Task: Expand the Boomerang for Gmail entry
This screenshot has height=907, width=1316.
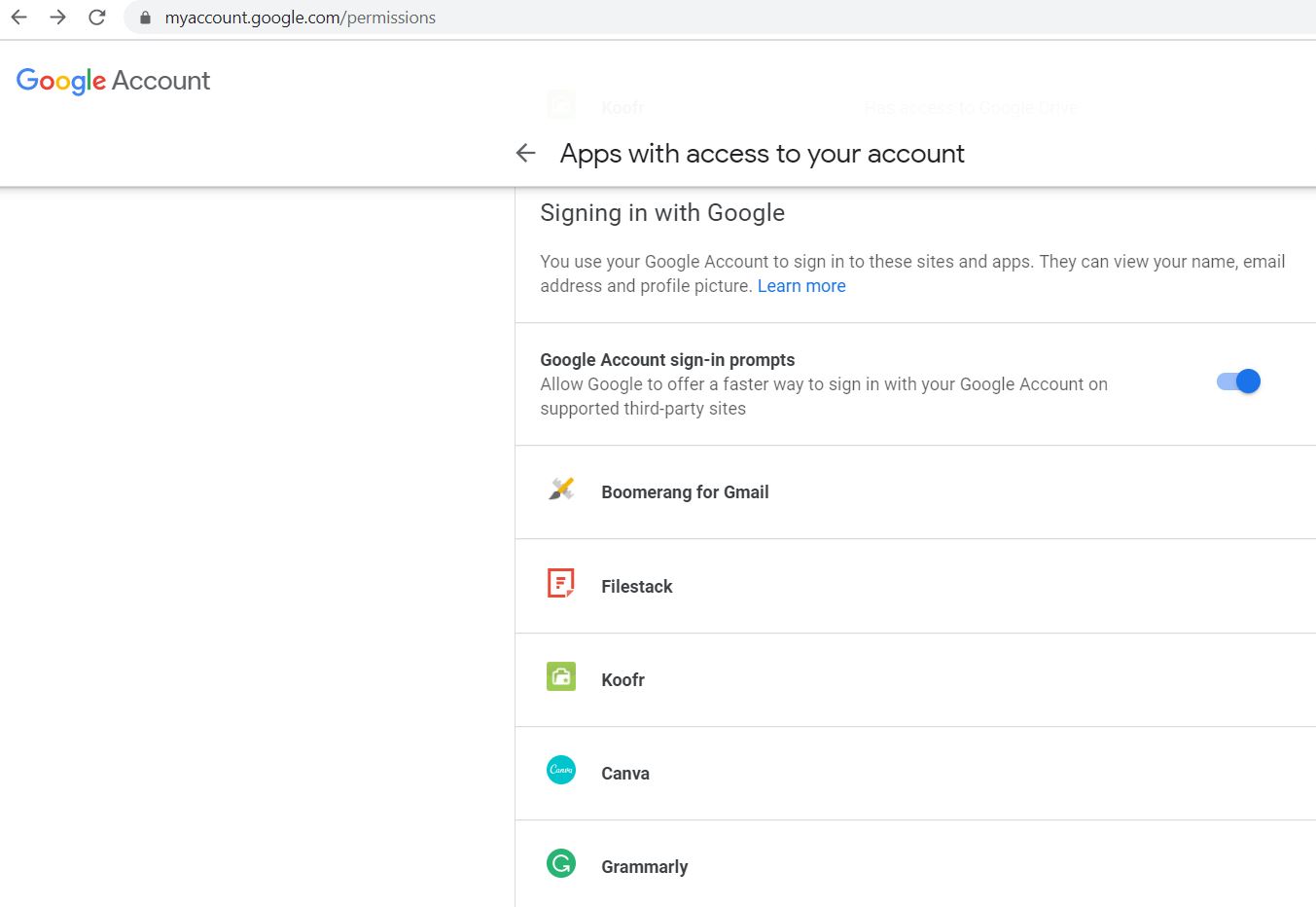Action: coord(915,492)
